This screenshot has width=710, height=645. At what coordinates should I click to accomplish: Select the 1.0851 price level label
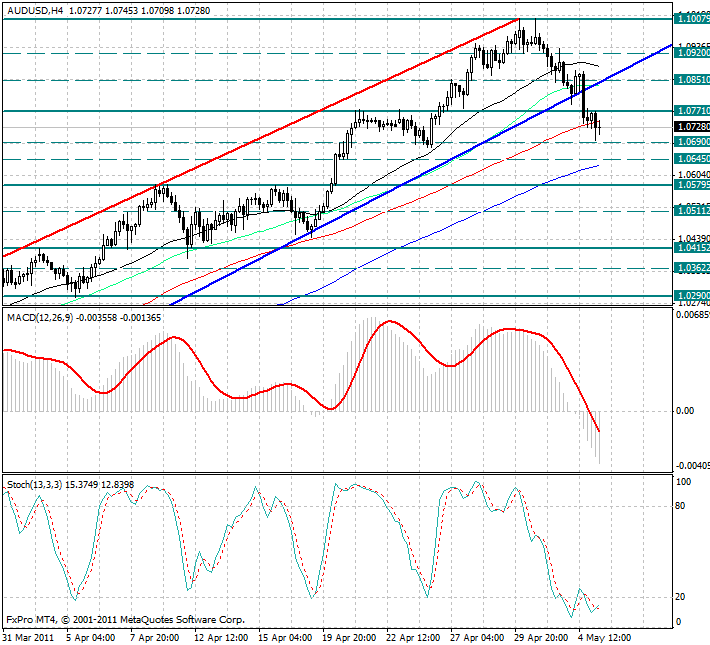coord(692,80)
